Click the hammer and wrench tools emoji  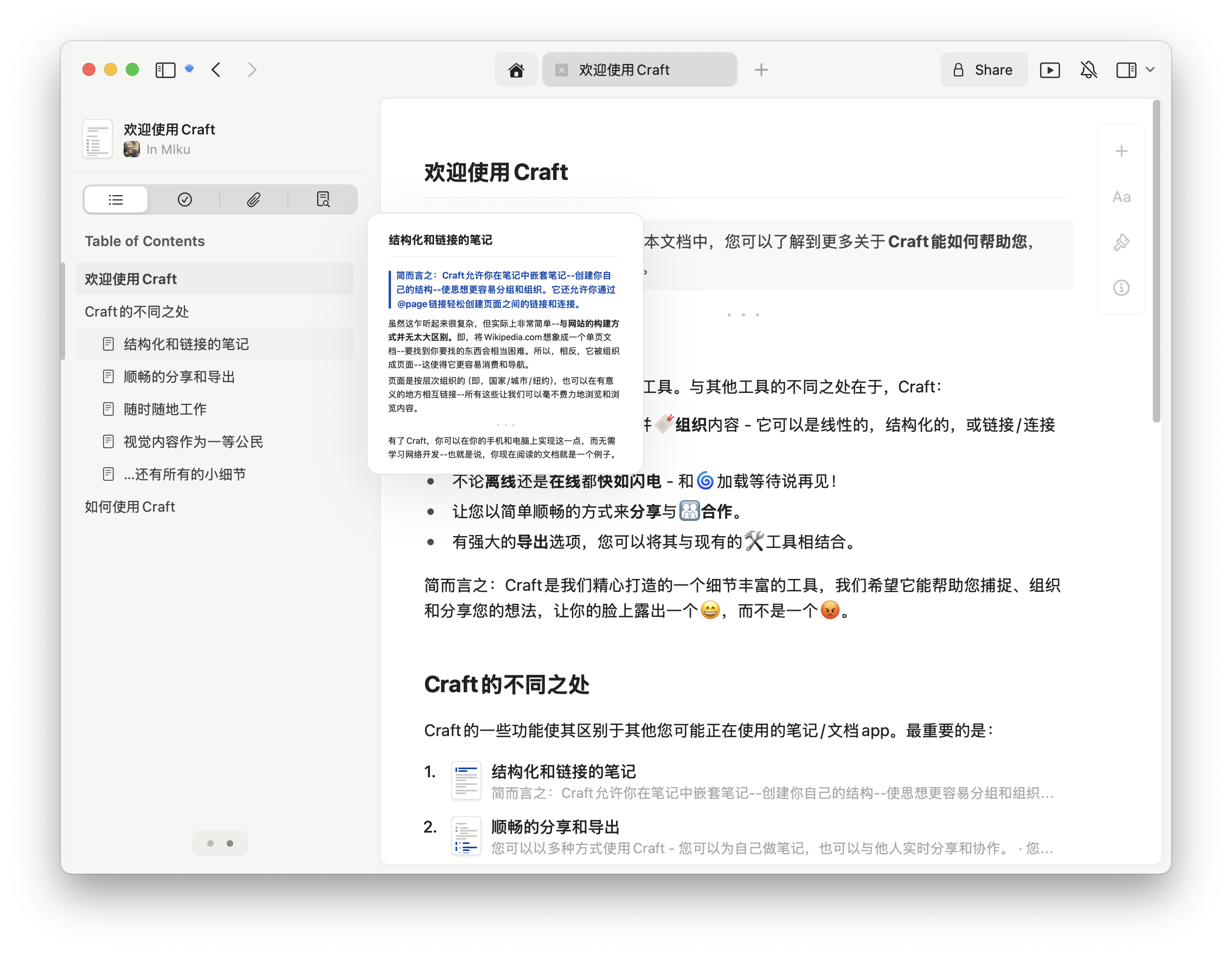[x=754, y=542]
